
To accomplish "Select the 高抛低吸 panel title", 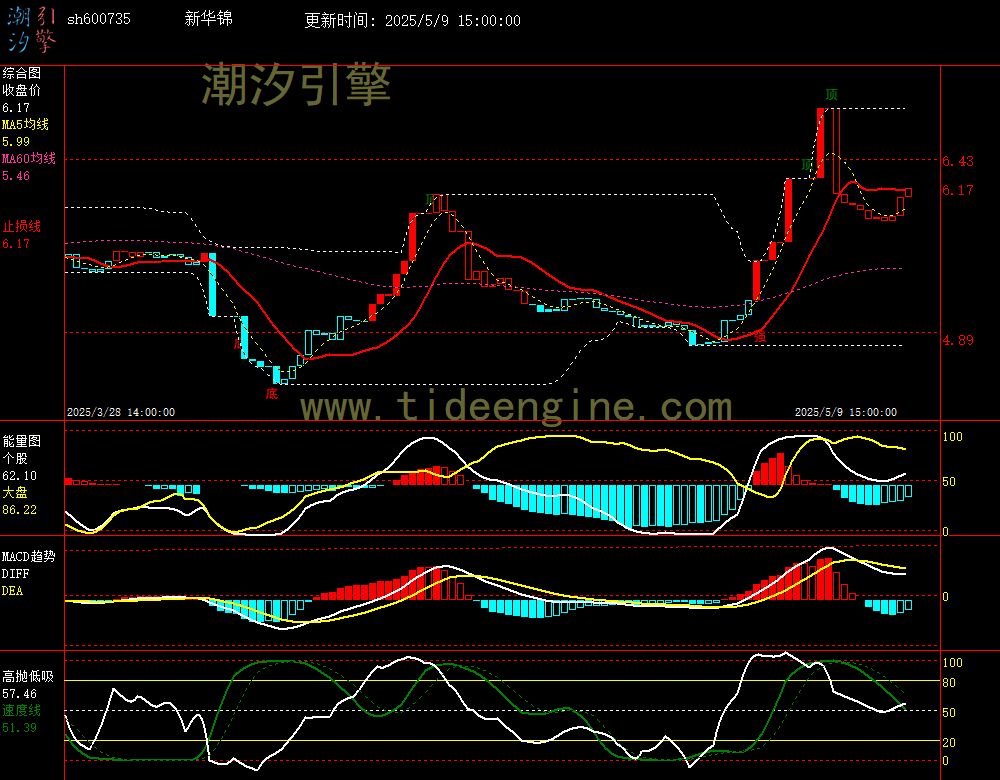I will tap(28, 676).
